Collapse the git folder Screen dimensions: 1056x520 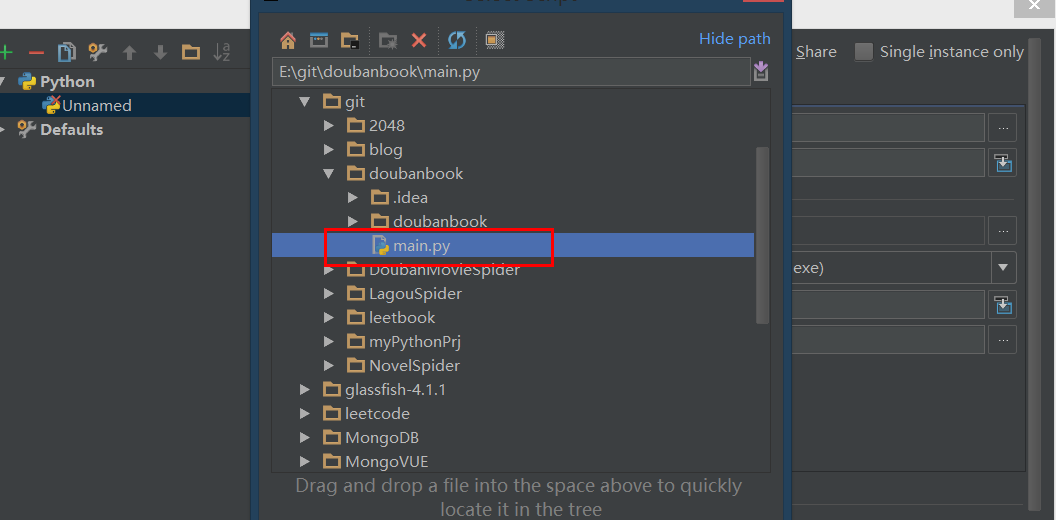[304, 102]
